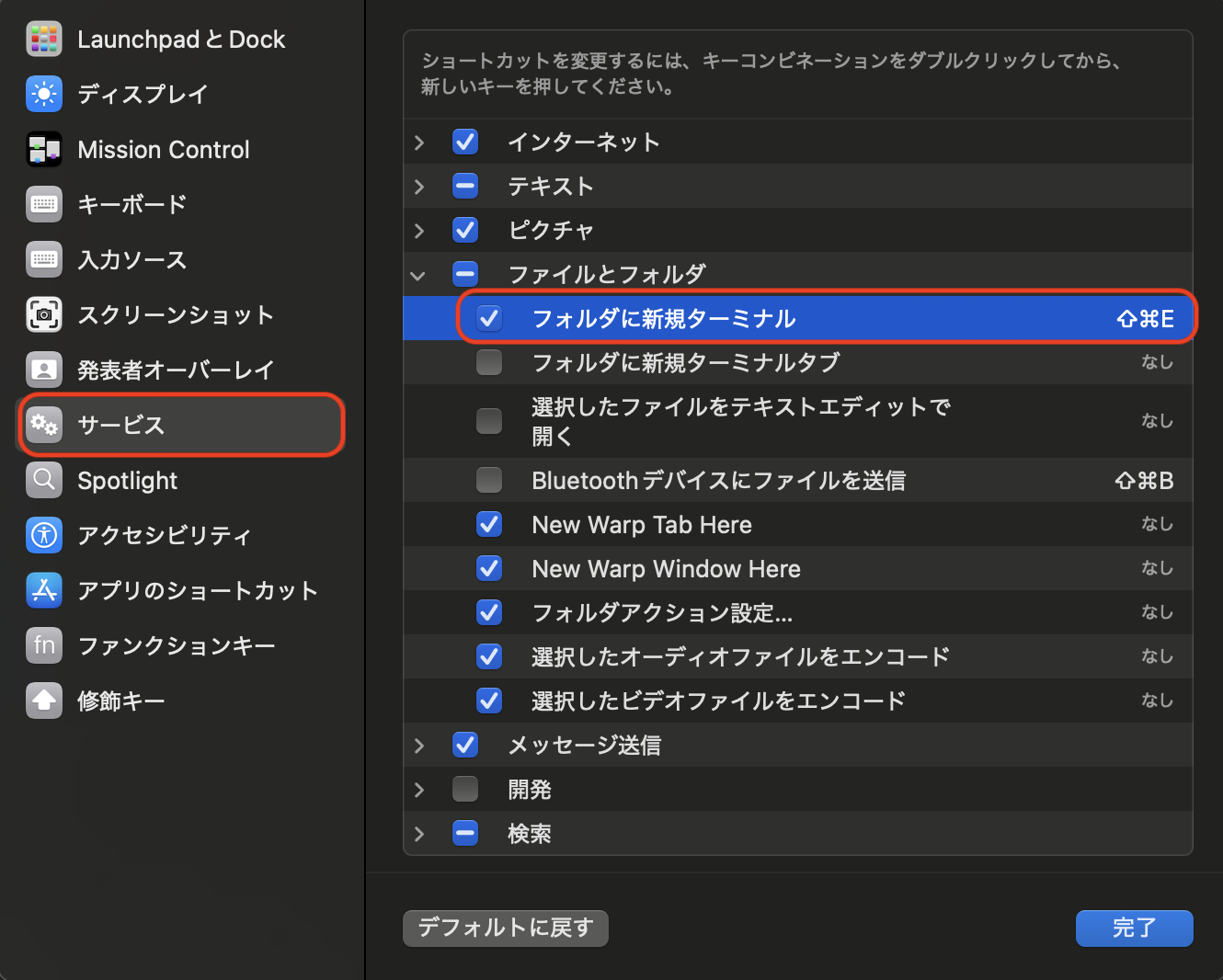The height and width of the screenshot is (980, 1223).
Task: Click the デフォルトに戻す button
Action: [x=505, y=929]
